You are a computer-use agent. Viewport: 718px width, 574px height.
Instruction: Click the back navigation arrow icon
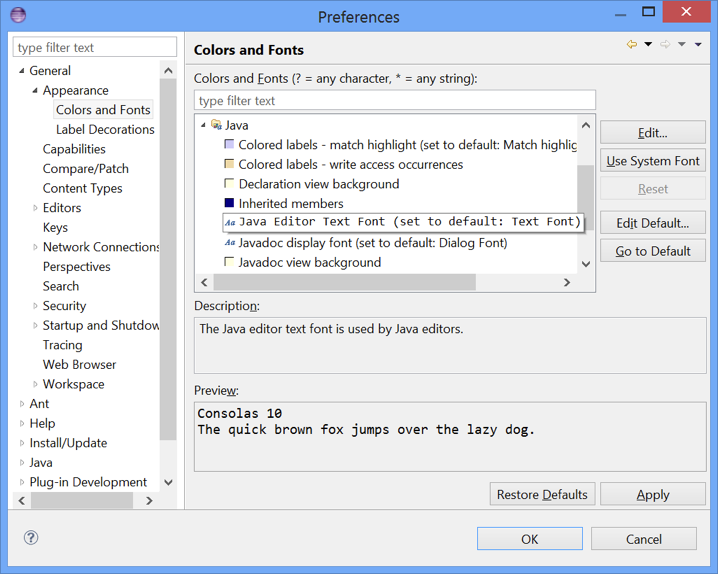point(631,45)
